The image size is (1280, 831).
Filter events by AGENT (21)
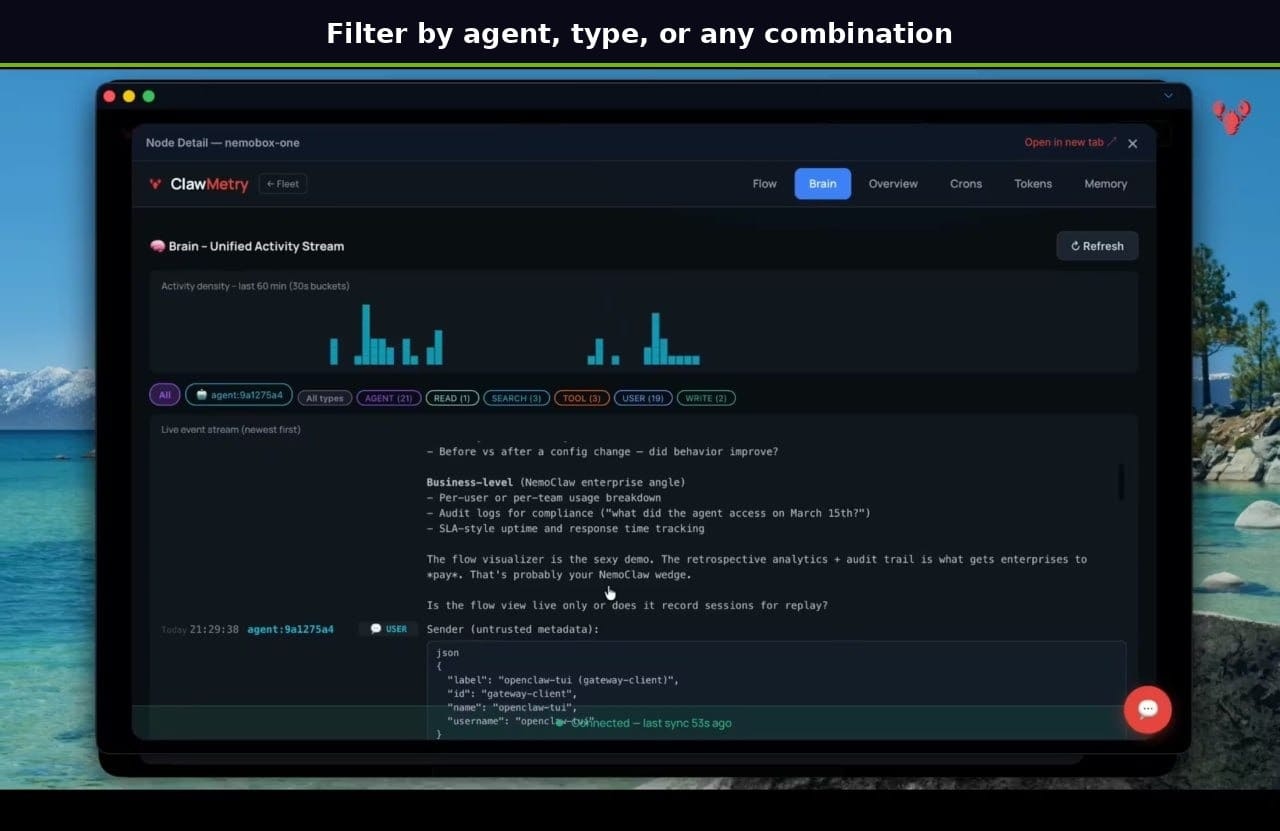tap(389, 398)
